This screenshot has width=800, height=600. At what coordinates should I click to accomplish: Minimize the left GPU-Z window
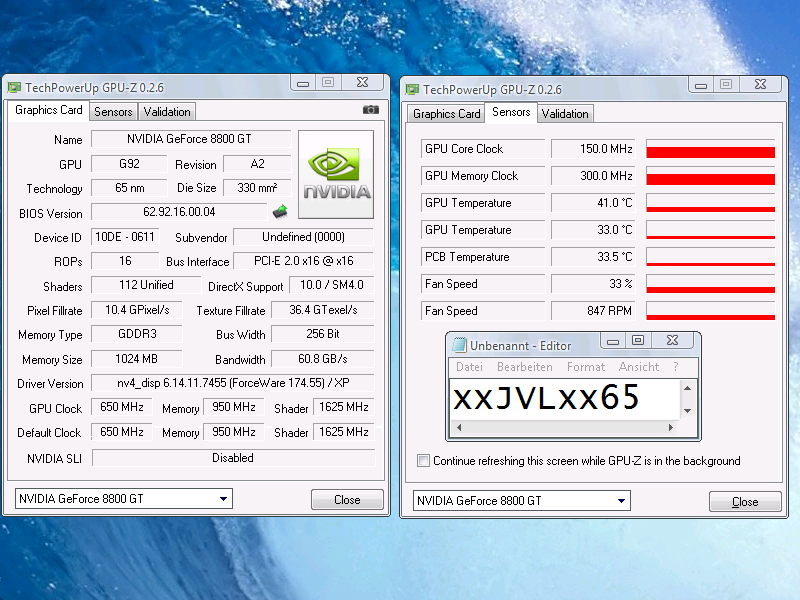(303, 83)
